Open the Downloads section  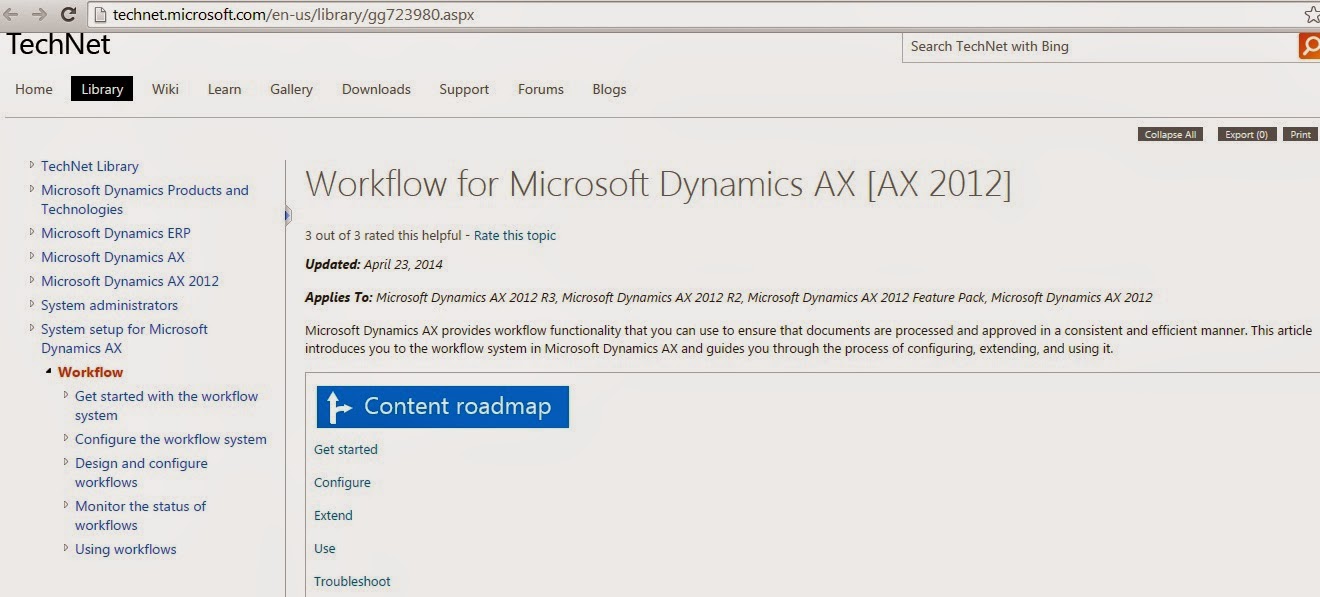click(x=376, y=89)
